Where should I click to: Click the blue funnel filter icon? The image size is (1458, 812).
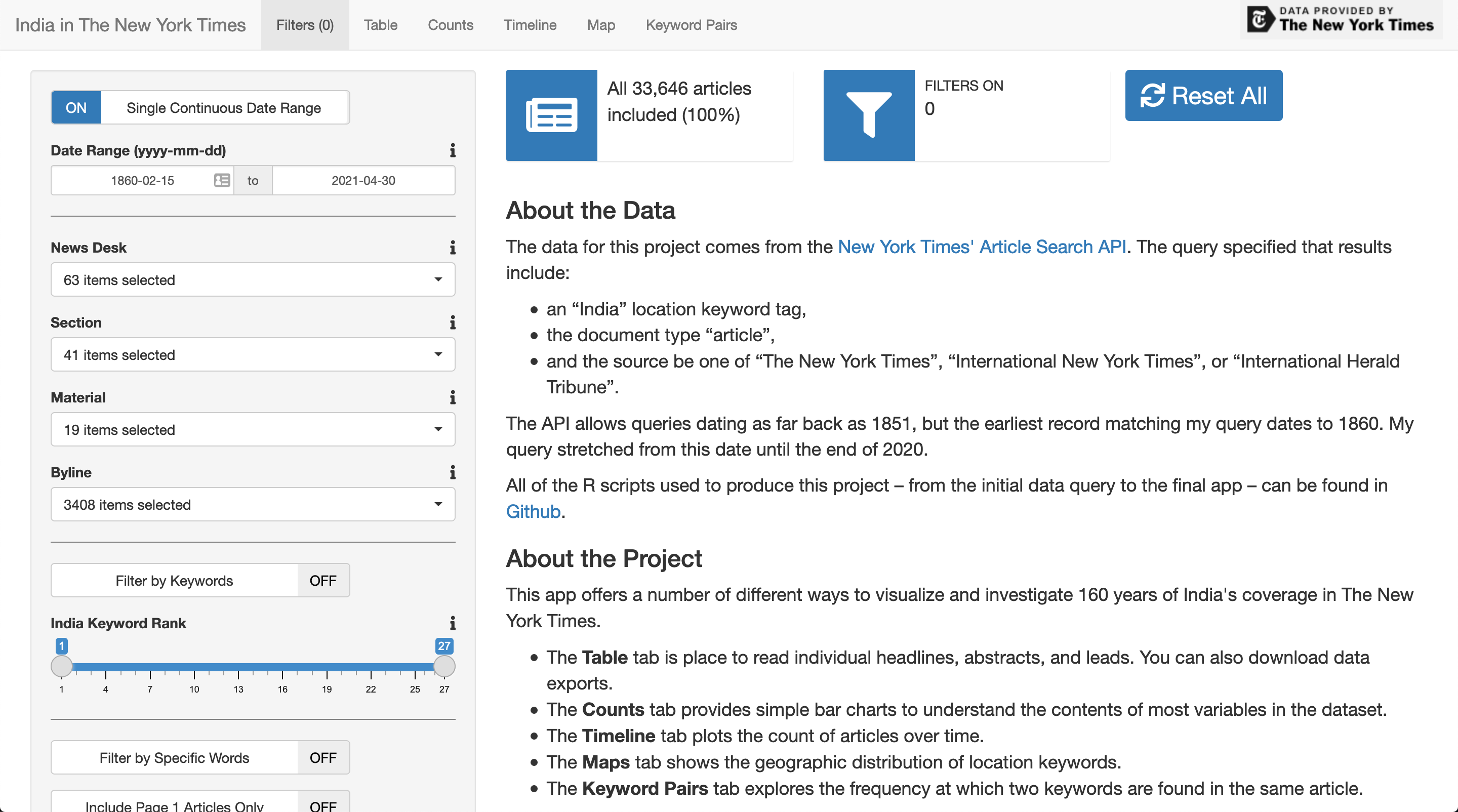point(869,115)
